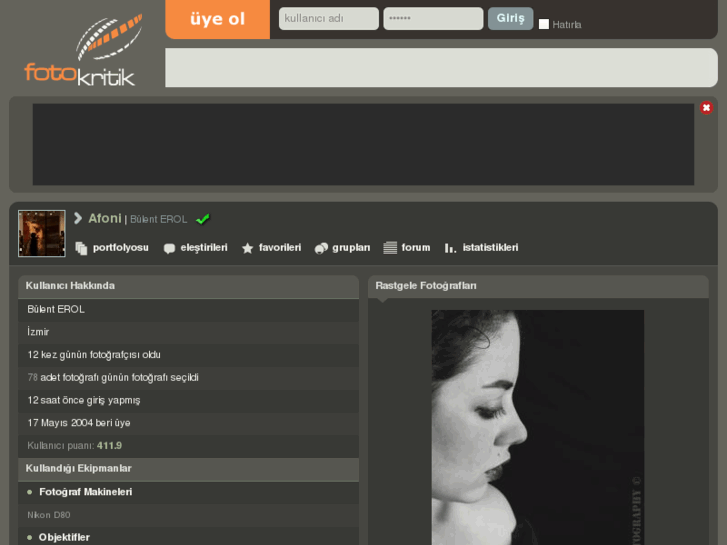727x545 pixels.
Task: Close the banner with red X icon
Action: tap(706, 108)
